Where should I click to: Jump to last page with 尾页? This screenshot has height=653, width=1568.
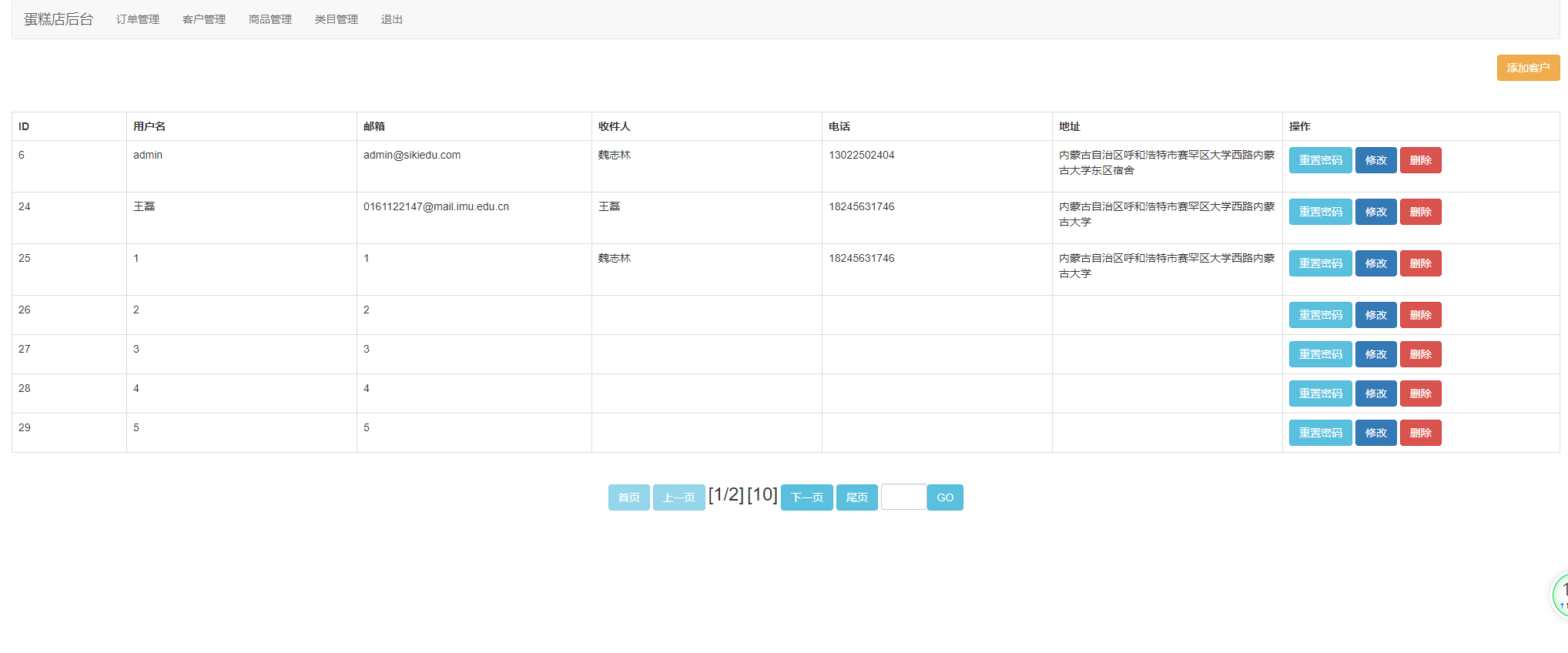pyautogui.click(x=856, y=497)
